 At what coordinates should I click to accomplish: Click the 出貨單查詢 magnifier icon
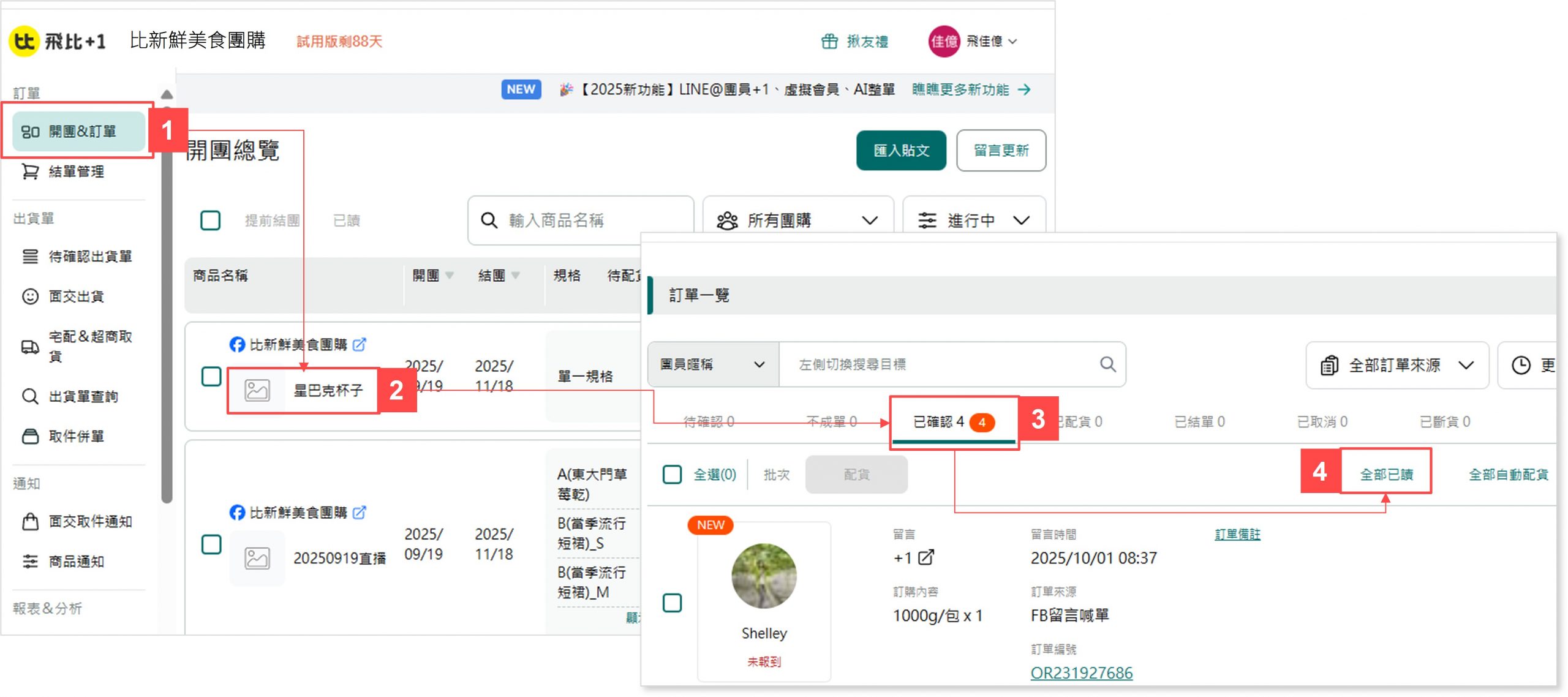pos(30,396)
